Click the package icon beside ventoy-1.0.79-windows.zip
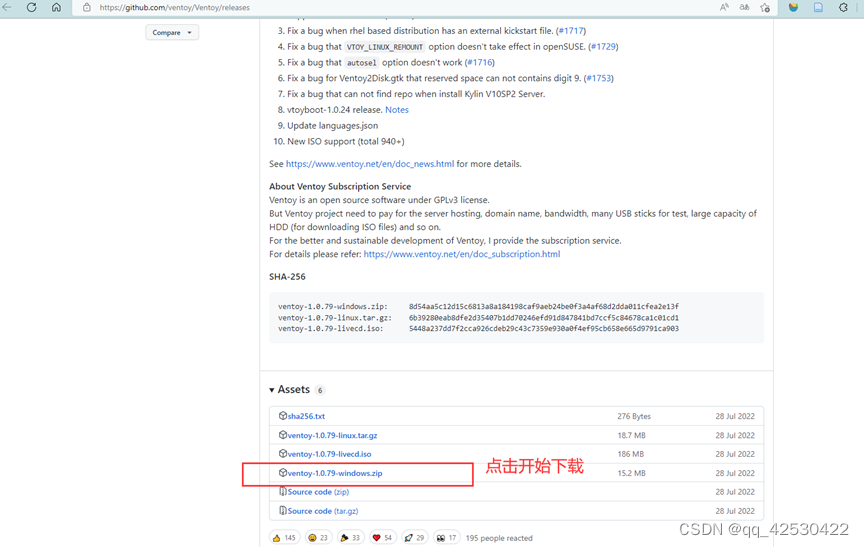 (x=283, y=473)
